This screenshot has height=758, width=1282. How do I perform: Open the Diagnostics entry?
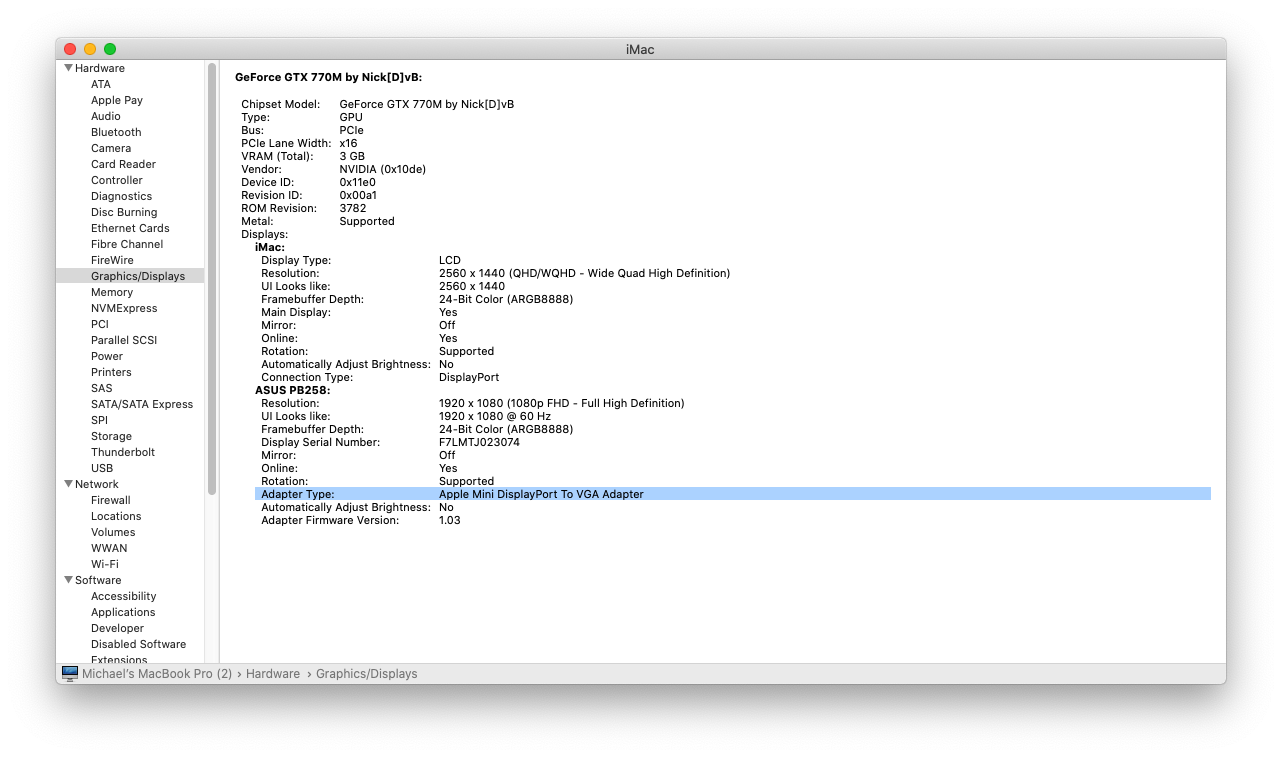122,196
